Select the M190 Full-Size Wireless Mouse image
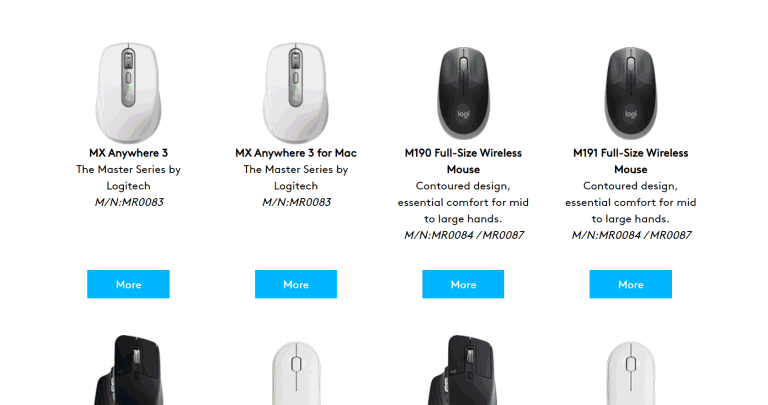 click(463, 93)
